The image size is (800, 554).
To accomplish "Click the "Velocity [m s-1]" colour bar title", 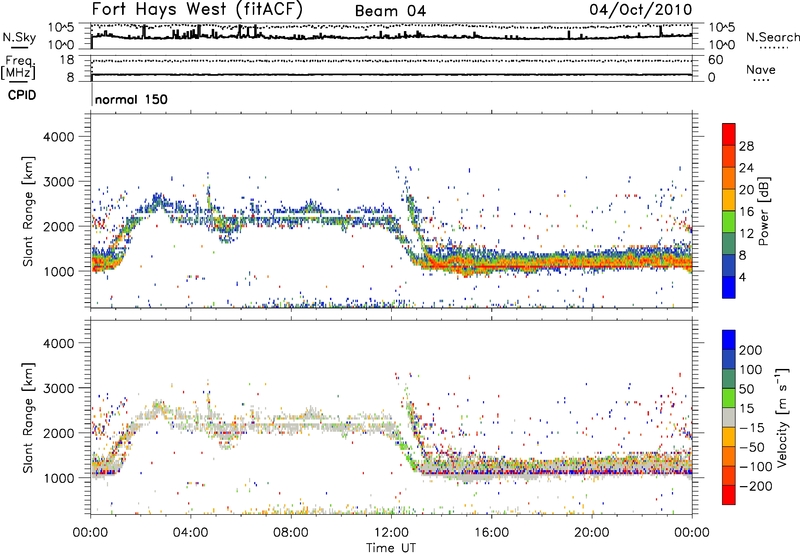I will click(782, 417).
